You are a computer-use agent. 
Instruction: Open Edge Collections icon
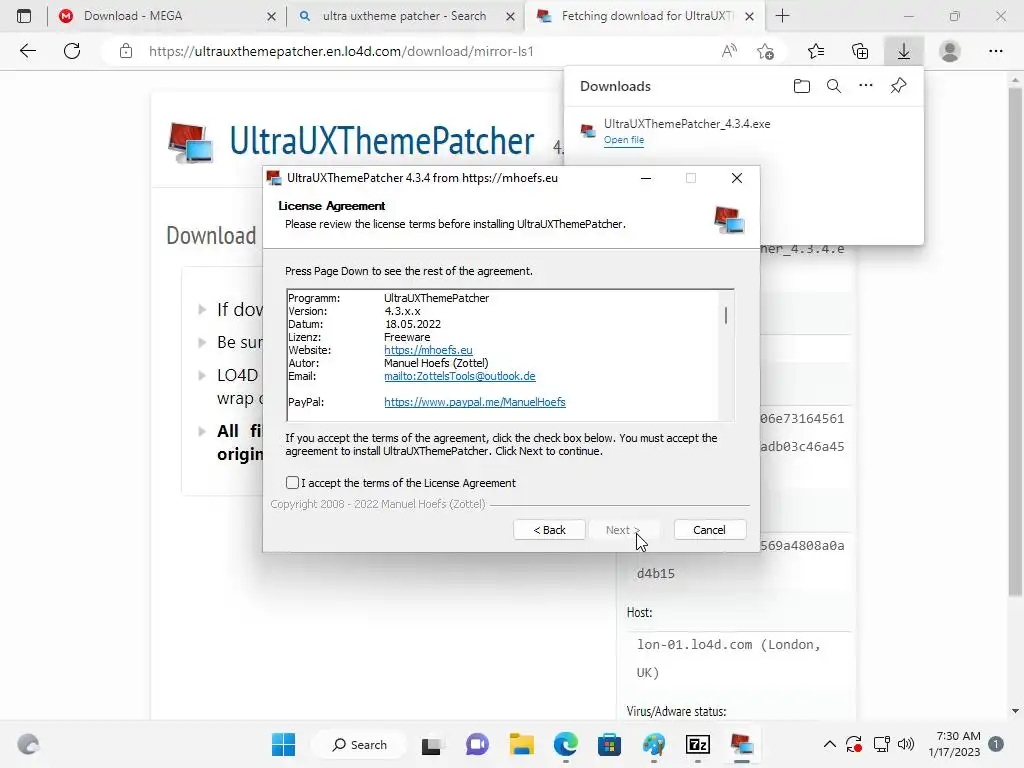pyautogui.click(x=860, y=51)
